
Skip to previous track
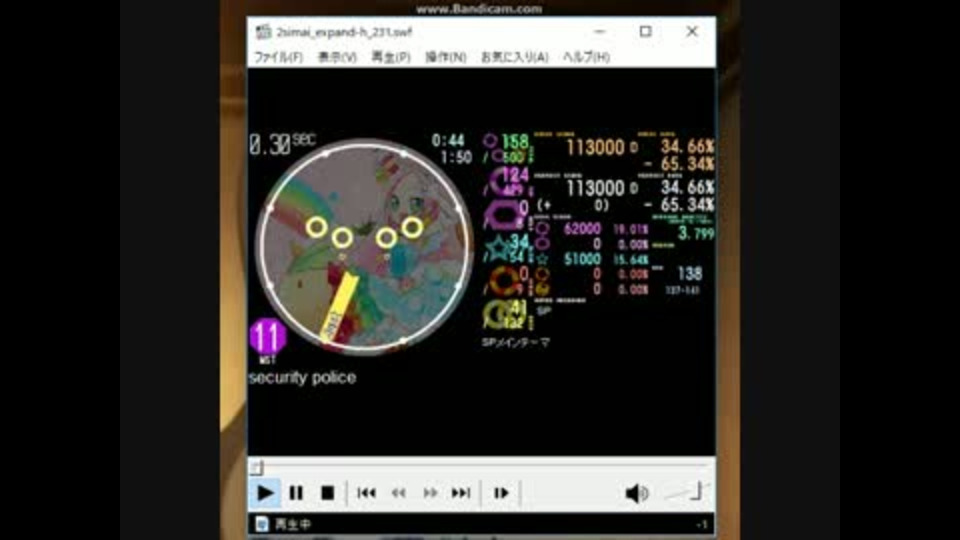[366, 493]
